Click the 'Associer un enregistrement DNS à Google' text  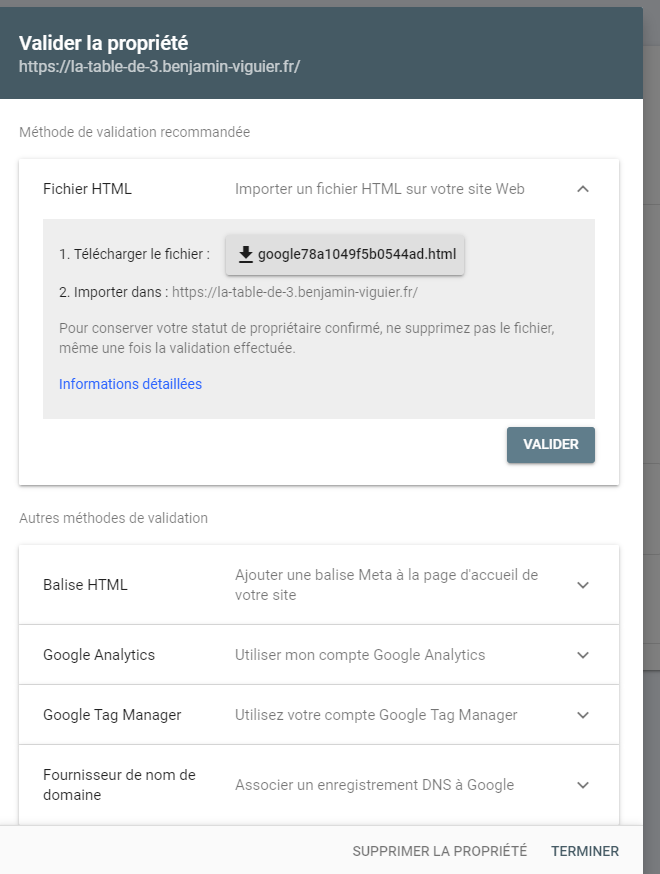[x=374, y=785]
